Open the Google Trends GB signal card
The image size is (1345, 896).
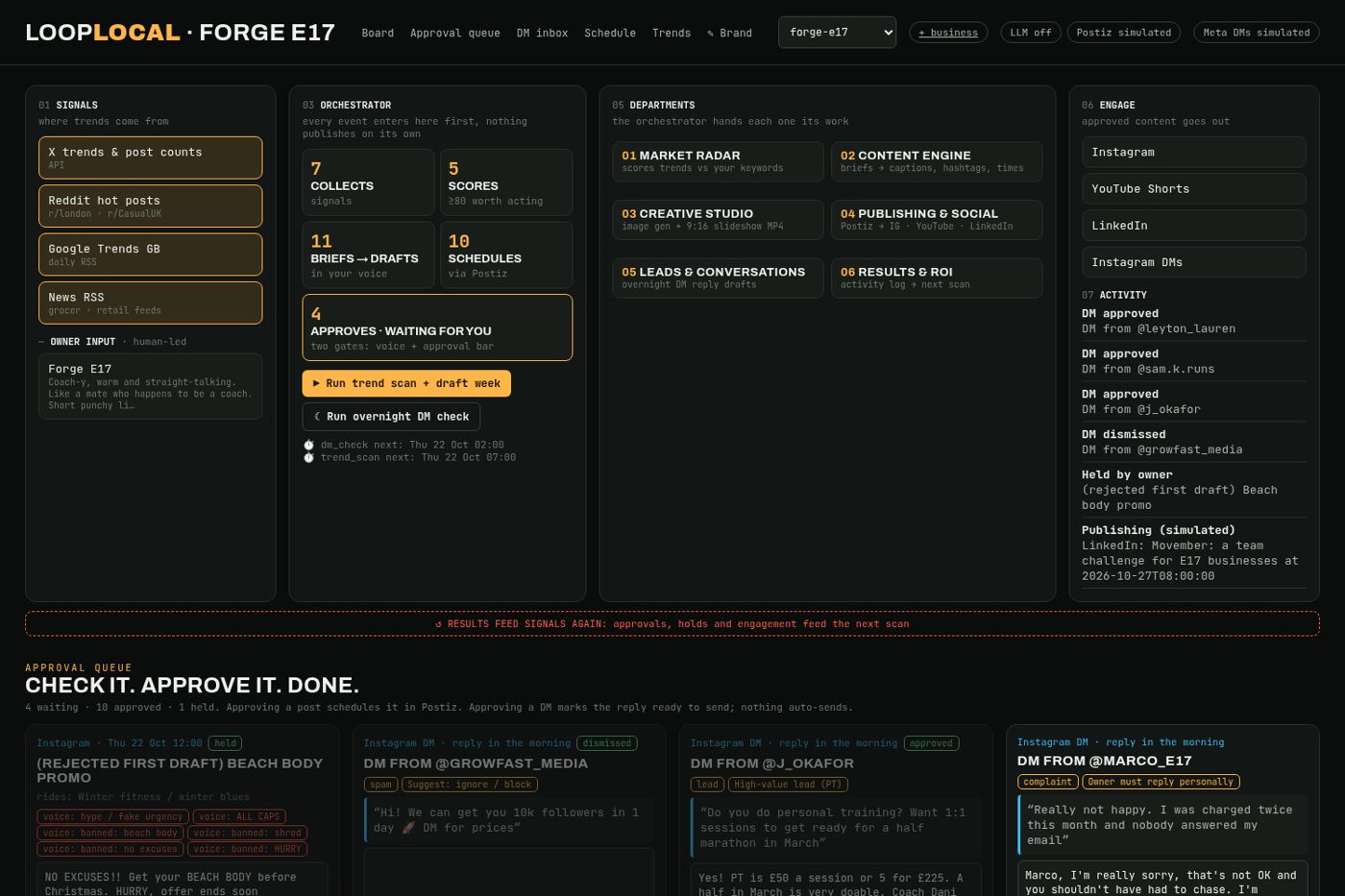(150, 254)
